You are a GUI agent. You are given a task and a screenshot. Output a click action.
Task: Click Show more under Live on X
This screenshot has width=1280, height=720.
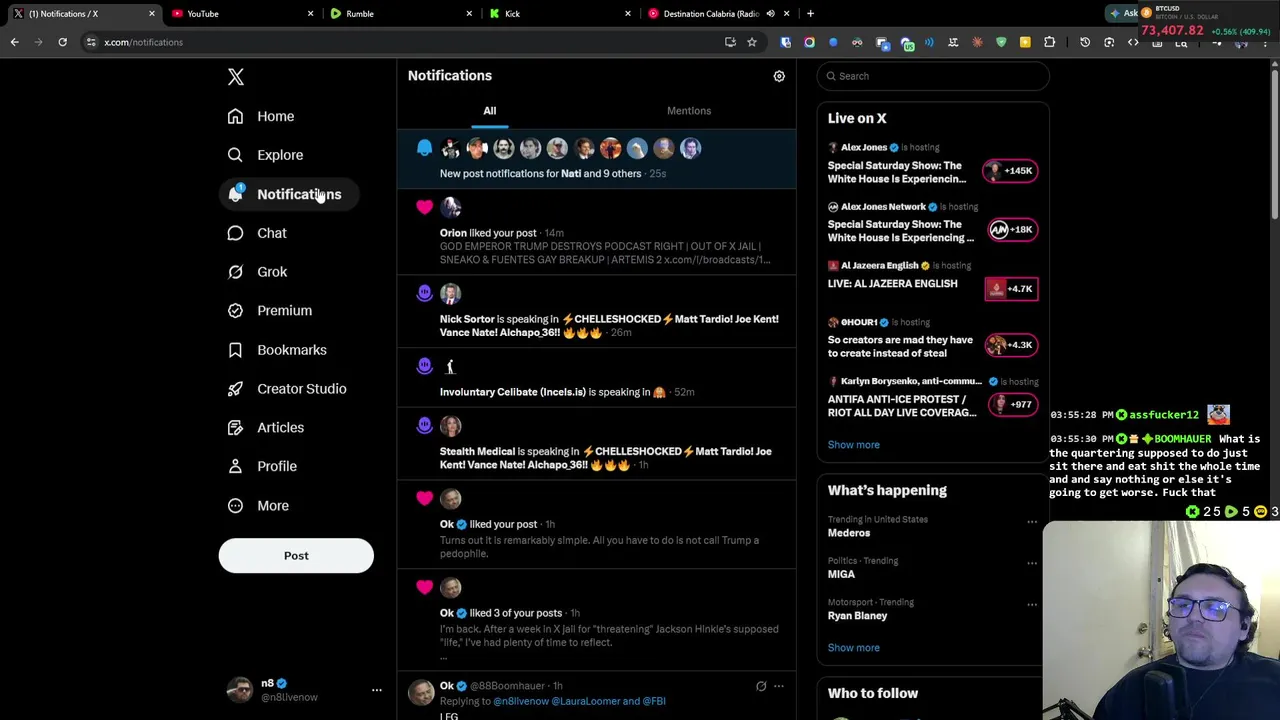click(x=854, y=445)
